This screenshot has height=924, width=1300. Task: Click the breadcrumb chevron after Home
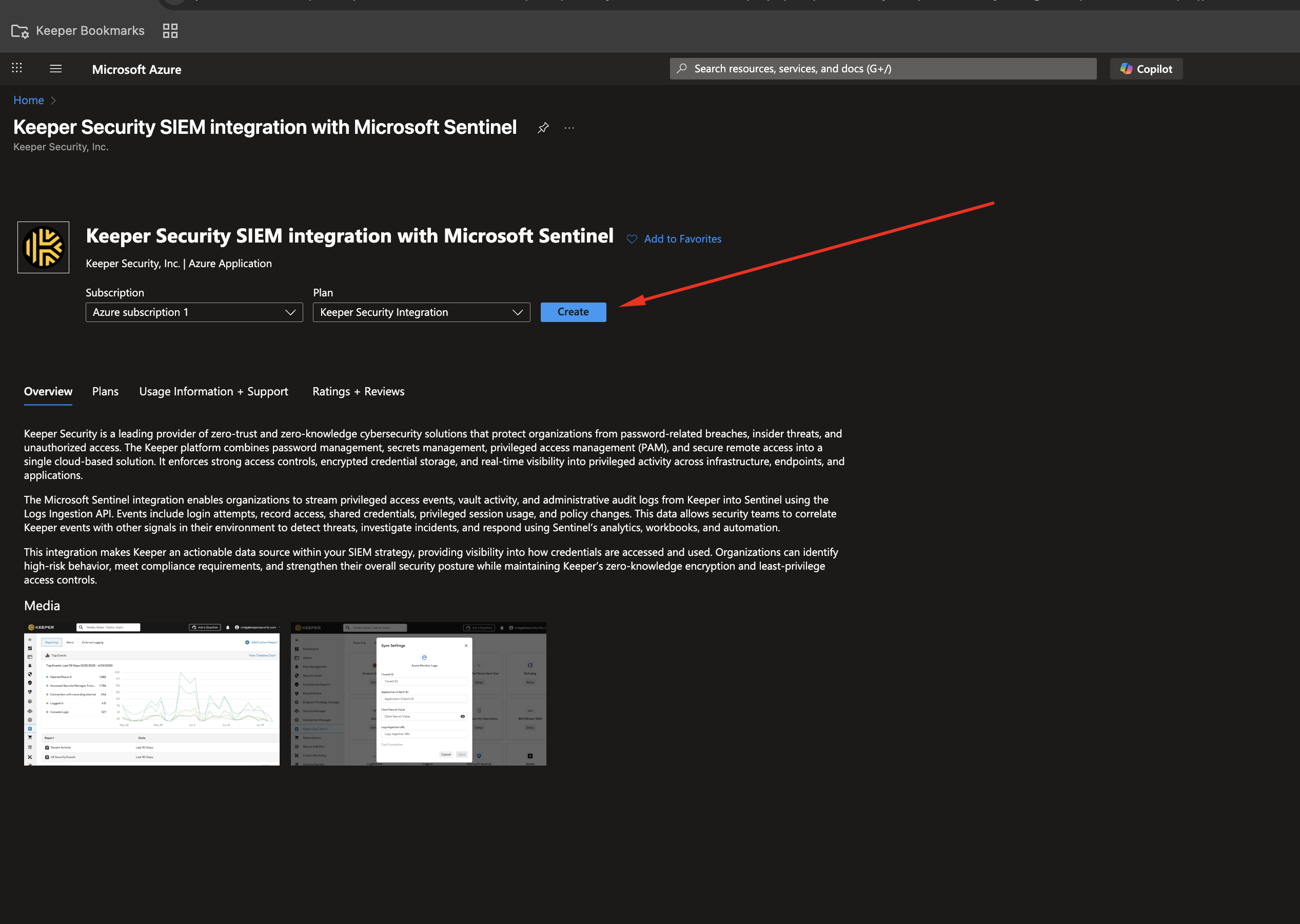53,101
